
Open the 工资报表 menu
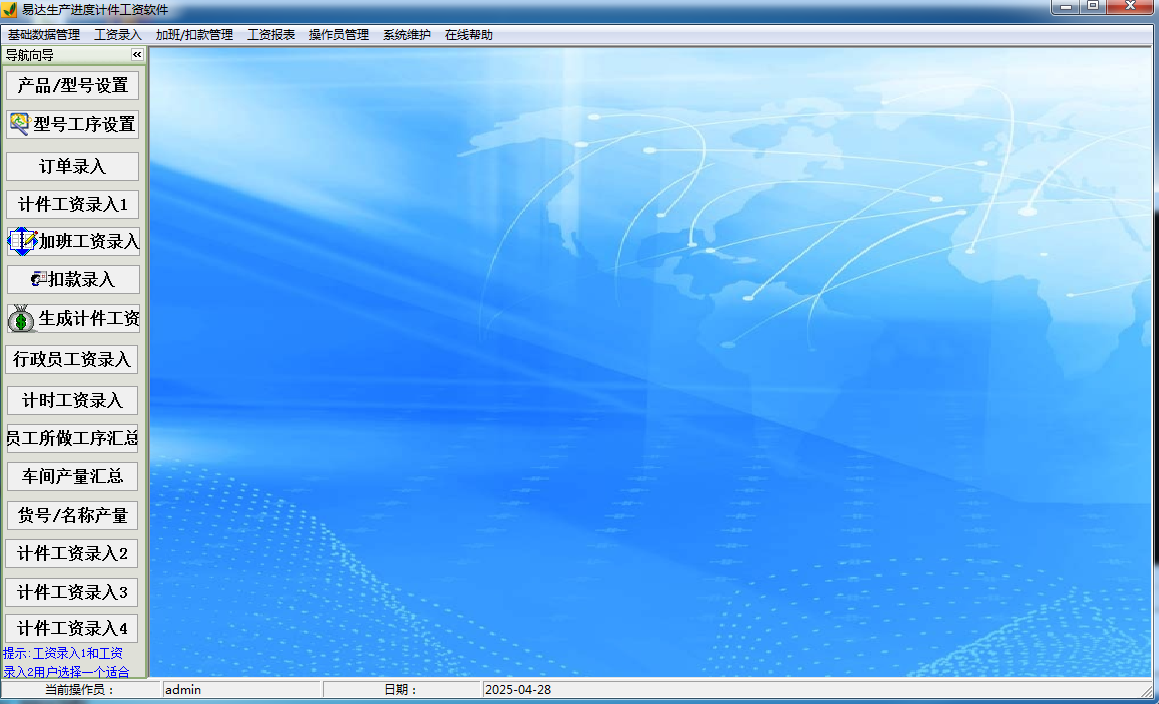pyautogui.click(x=270, y=33)
